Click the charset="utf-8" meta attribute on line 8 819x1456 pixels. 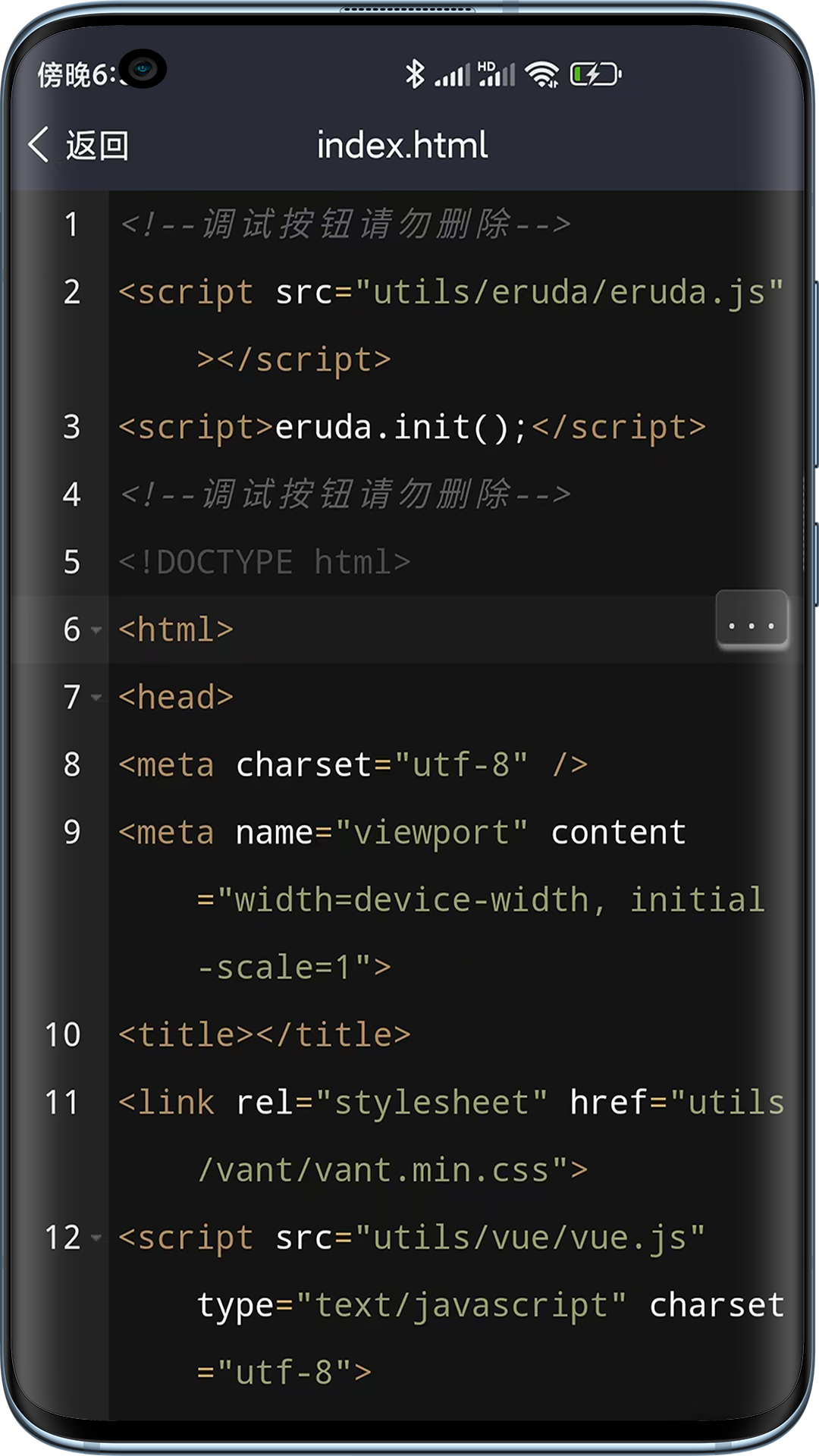click(x=382, y=765)
